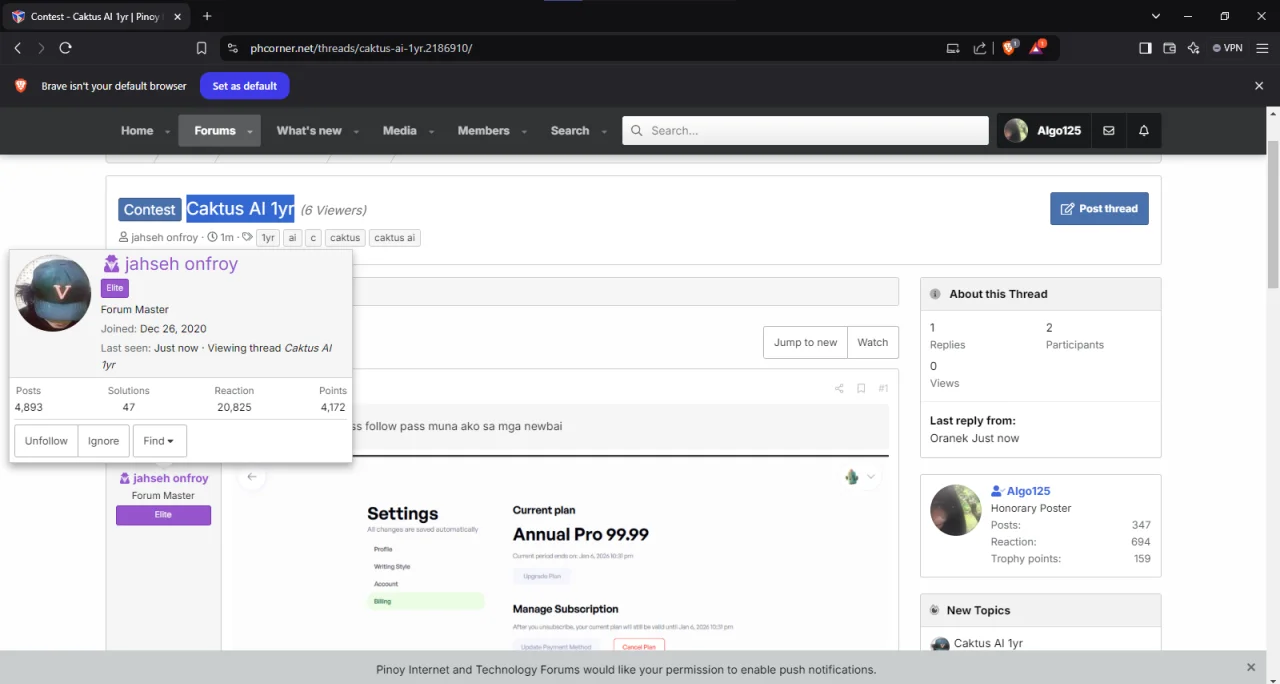Dismiss the push notification permission bar
The image size is (1280, 684).
(1251, 667)
